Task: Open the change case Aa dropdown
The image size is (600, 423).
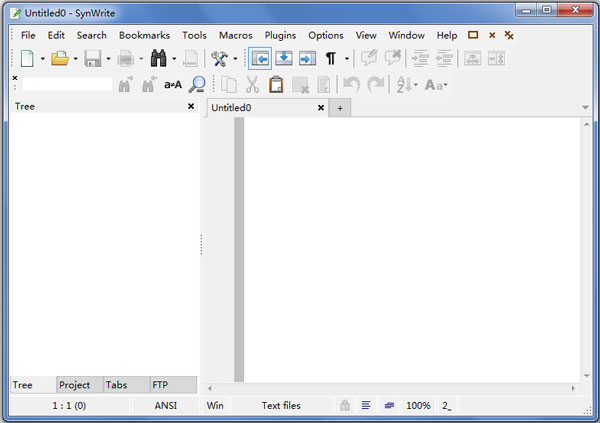Action: pyautogui.click(x=436, y=85)
